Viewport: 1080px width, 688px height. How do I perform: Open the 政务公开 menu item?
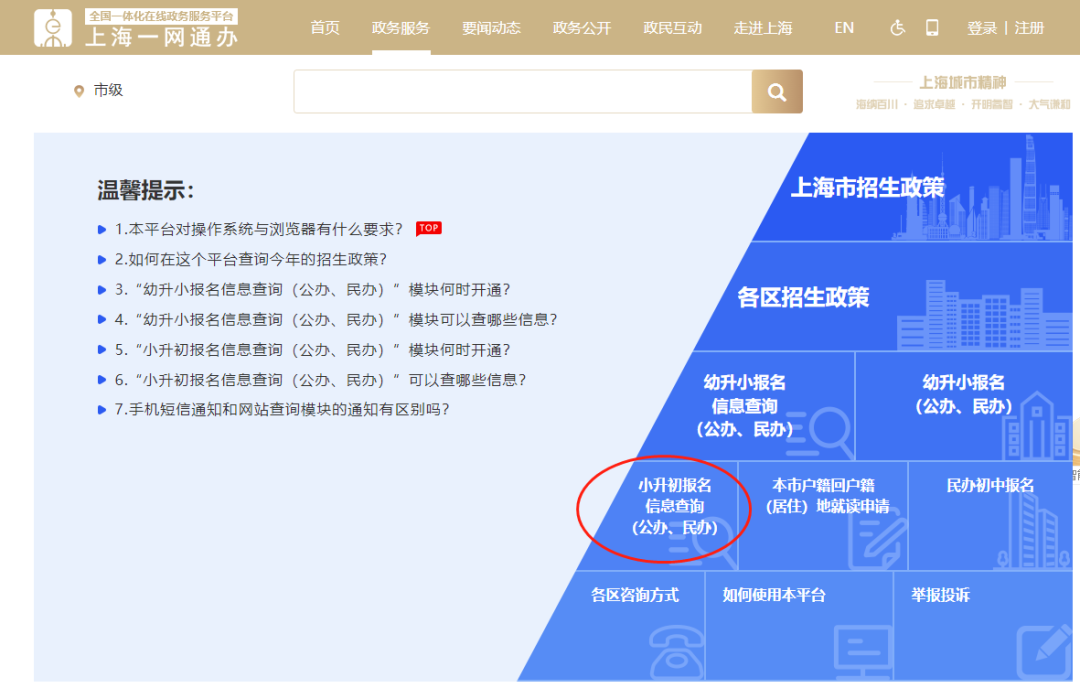coord(582,28)
